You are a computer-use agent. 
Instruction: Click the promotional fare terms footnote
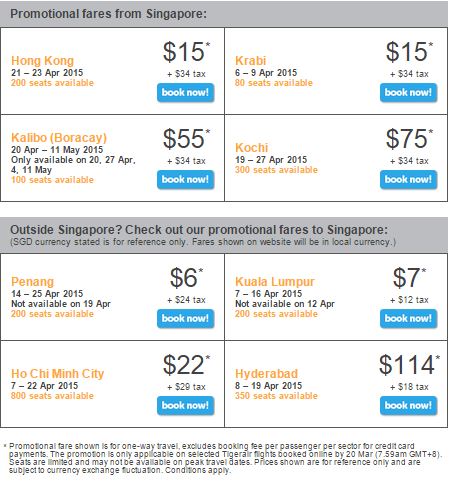click(x=223, y=458)
